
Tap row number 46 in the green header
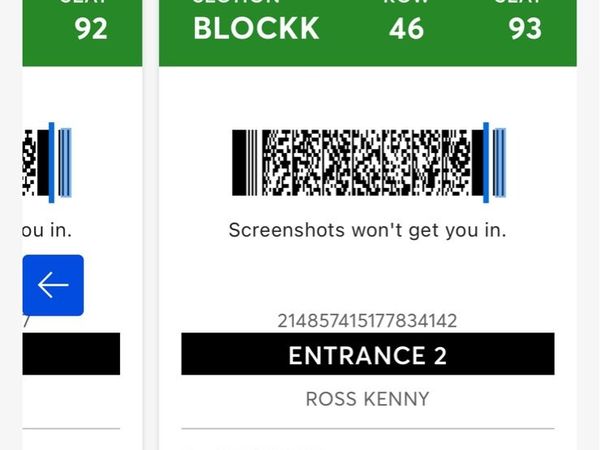[407, 28]
